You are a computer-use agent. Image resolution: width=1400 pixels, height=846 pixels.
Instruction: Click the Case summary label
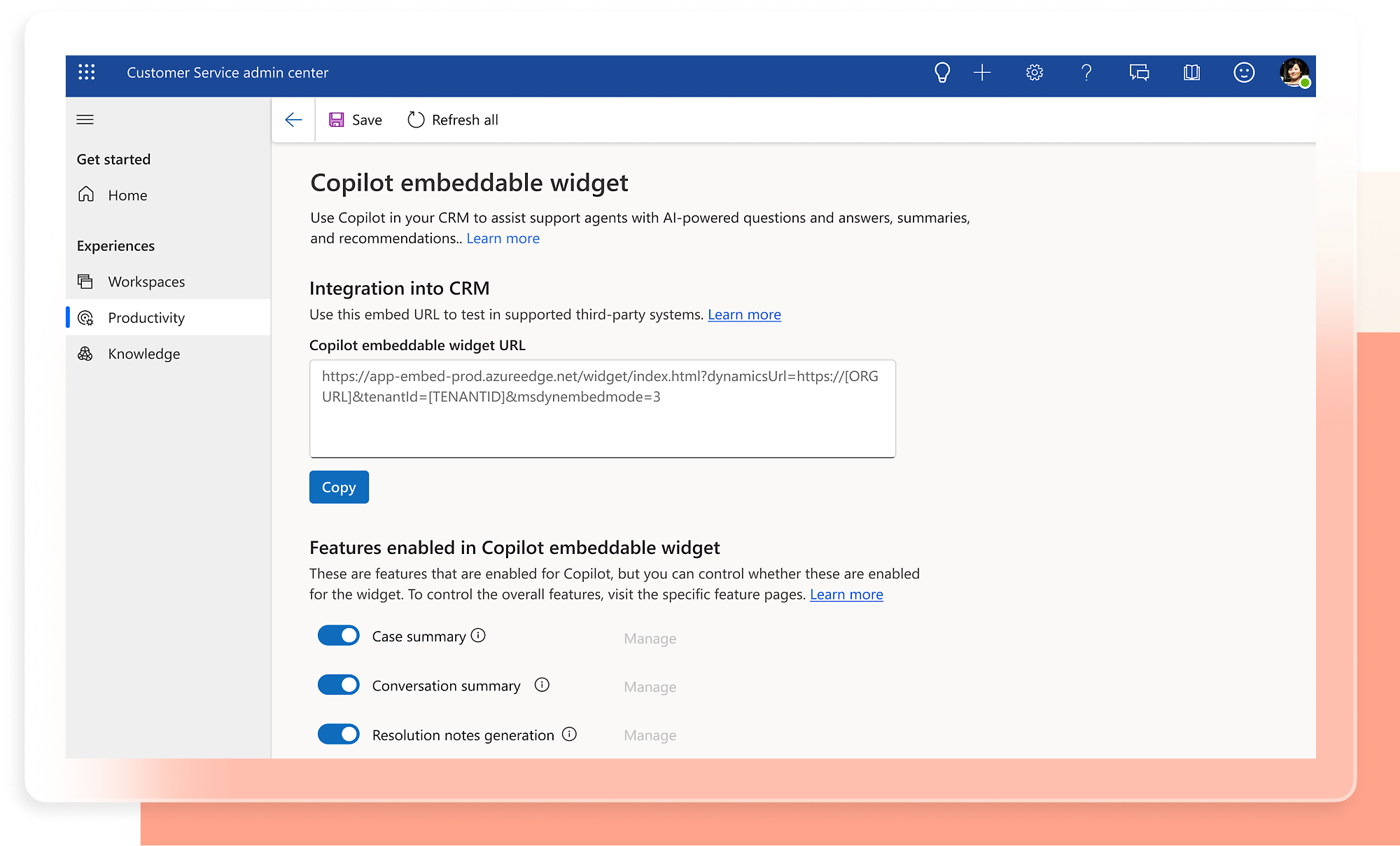pyautogui.click(x=419, y=636)
